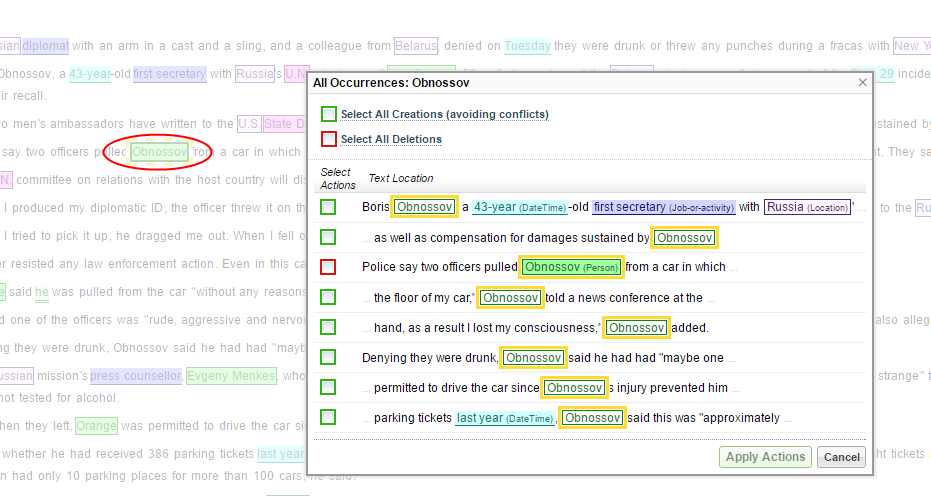This screenshot has width=931, height=496.
Task: Click the 'last year (DateTime)' annotation in dialog
Action: 503,417
